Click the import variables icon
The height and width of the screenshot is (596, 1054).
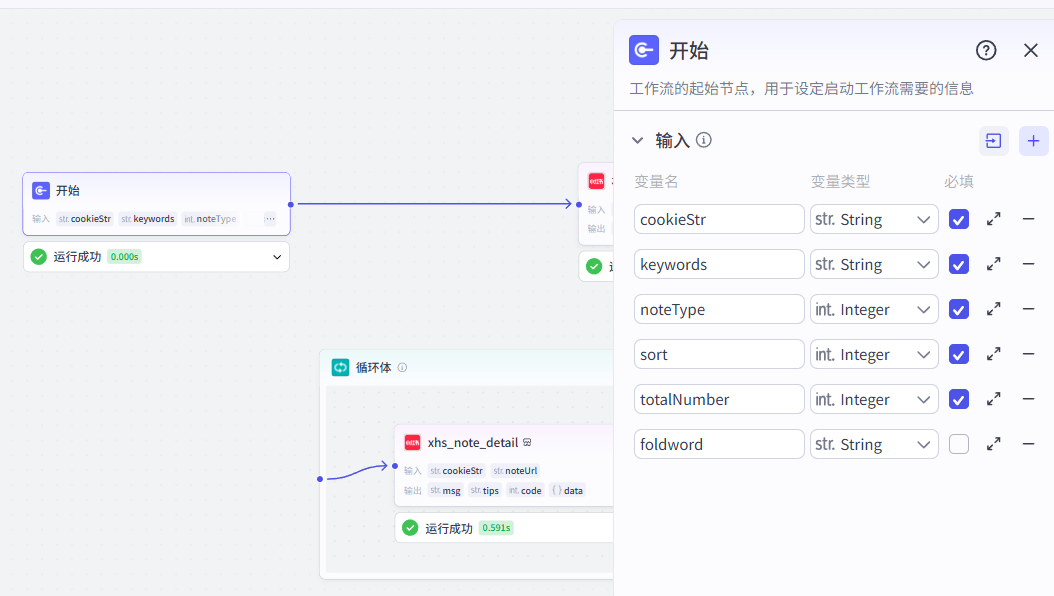point(993,141)
